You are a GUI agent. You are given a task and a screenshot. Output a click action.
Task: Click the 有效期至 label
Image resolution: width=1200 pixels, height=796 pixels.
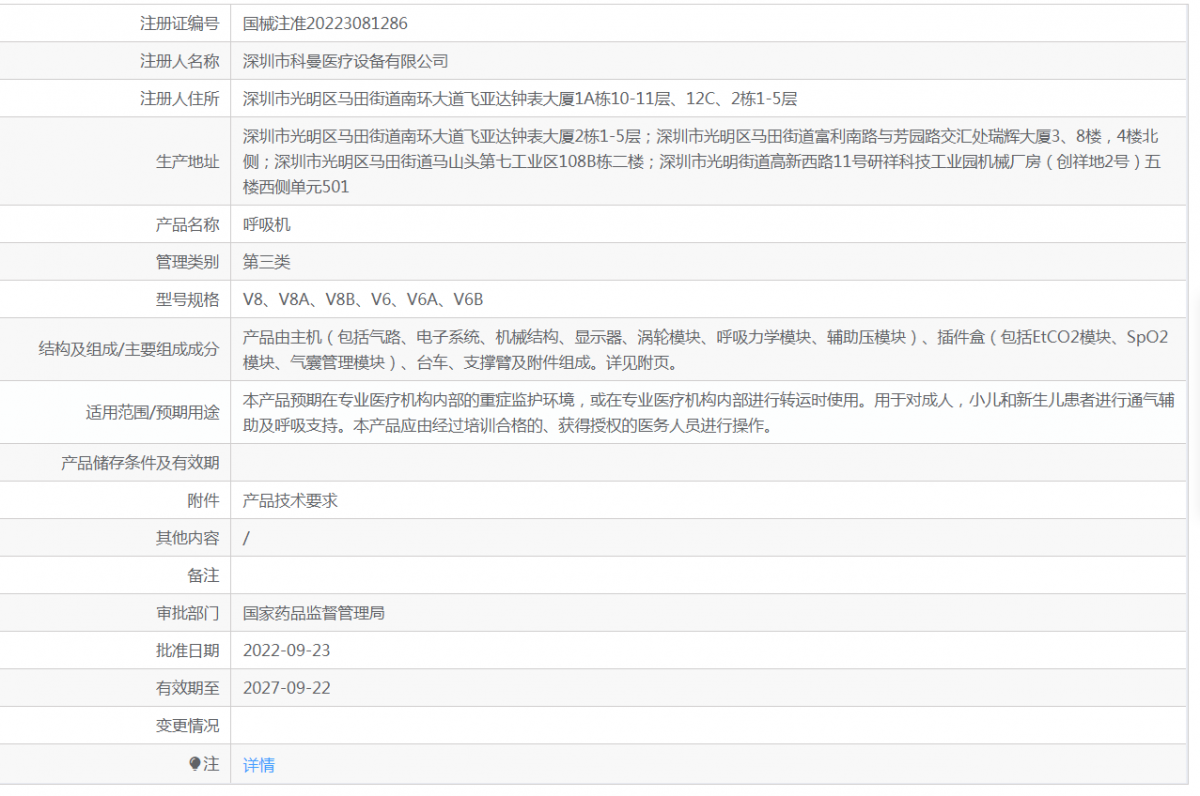[x=187, y=687]
